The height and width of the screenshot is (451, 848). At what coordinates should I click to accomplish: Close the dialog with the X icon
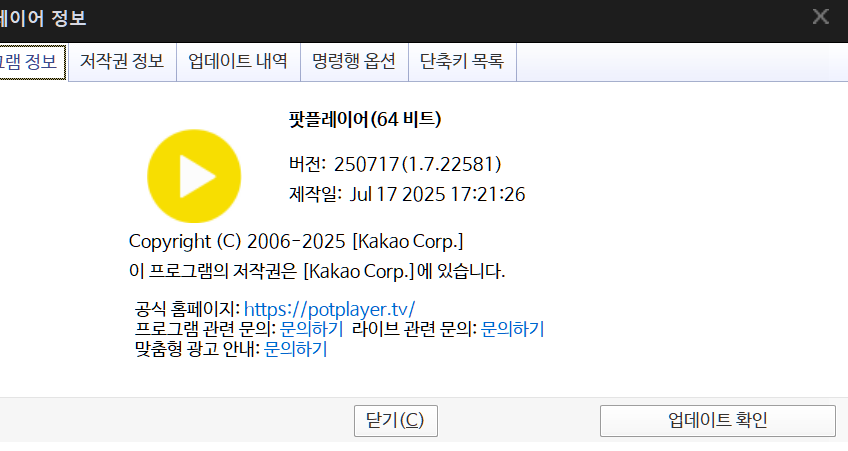click(x=820, y=17)
